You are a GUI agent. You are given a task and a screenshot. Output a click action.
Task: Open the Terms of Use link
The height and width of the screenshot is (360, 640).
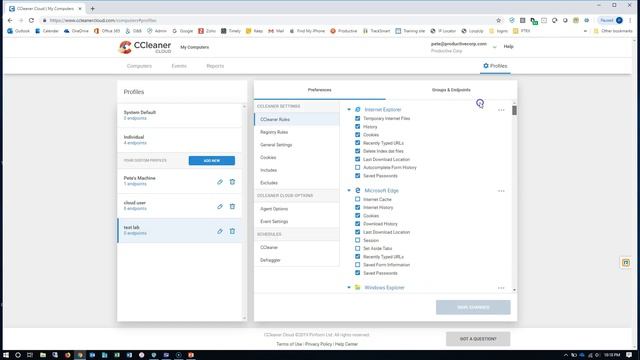[289, 344]
